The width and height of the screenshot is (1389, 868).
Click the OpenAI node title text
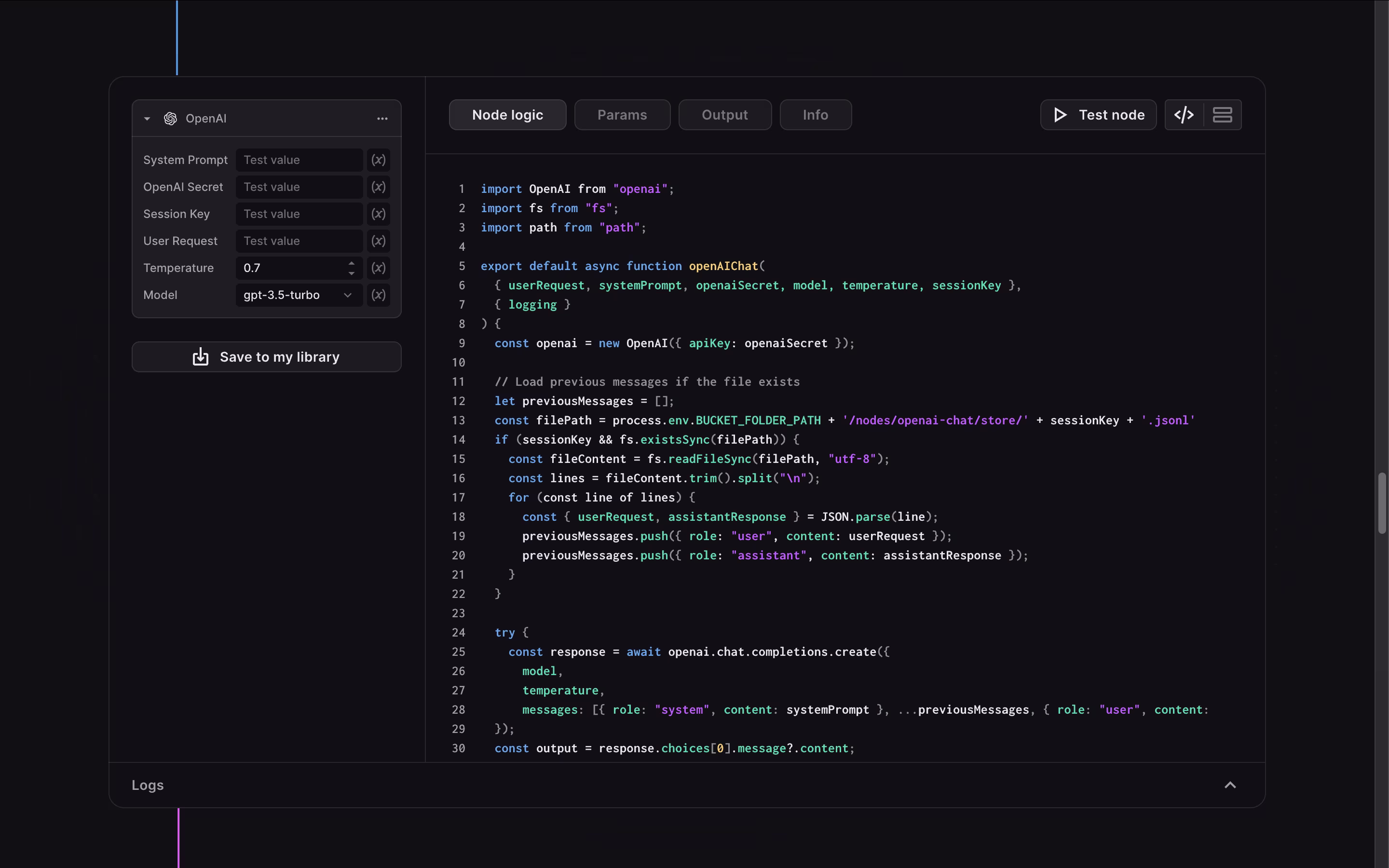[x=206, y=118]
